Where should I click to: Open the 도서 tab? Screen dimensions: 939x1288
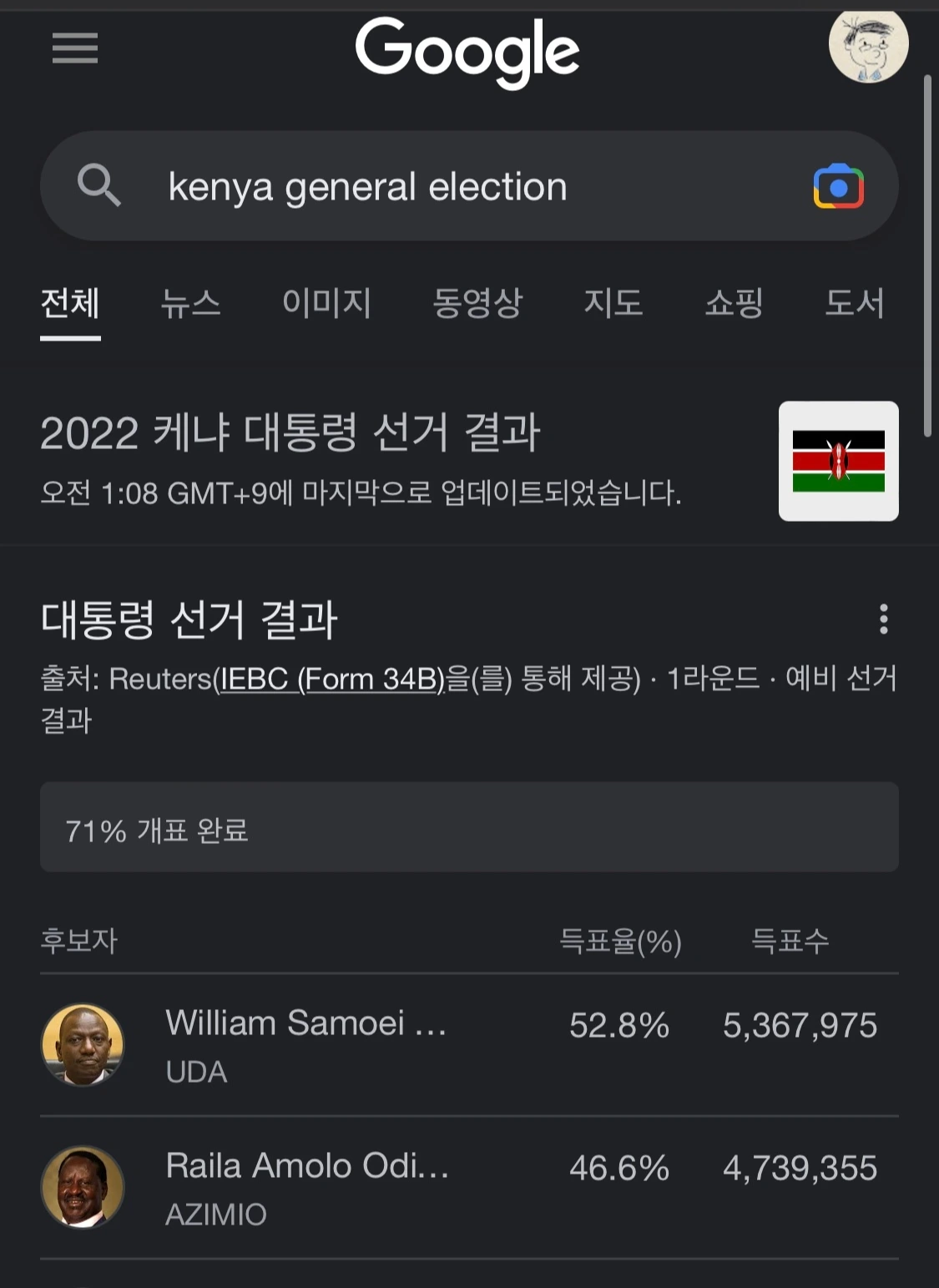point(854,302)
